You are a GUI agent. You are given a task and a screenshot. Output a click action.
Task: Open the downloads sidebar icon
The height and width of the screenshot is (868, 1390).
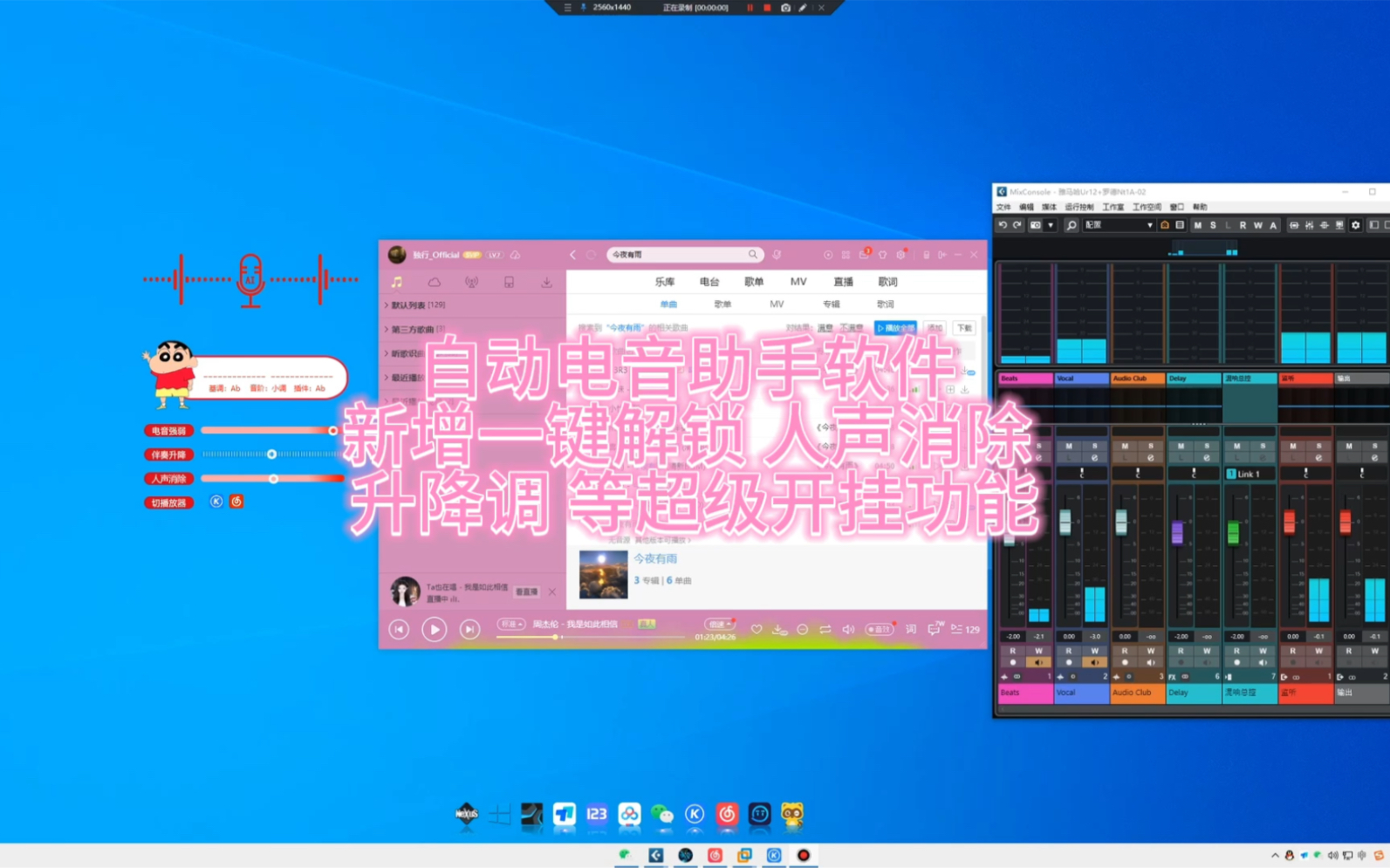click(546, 283)
